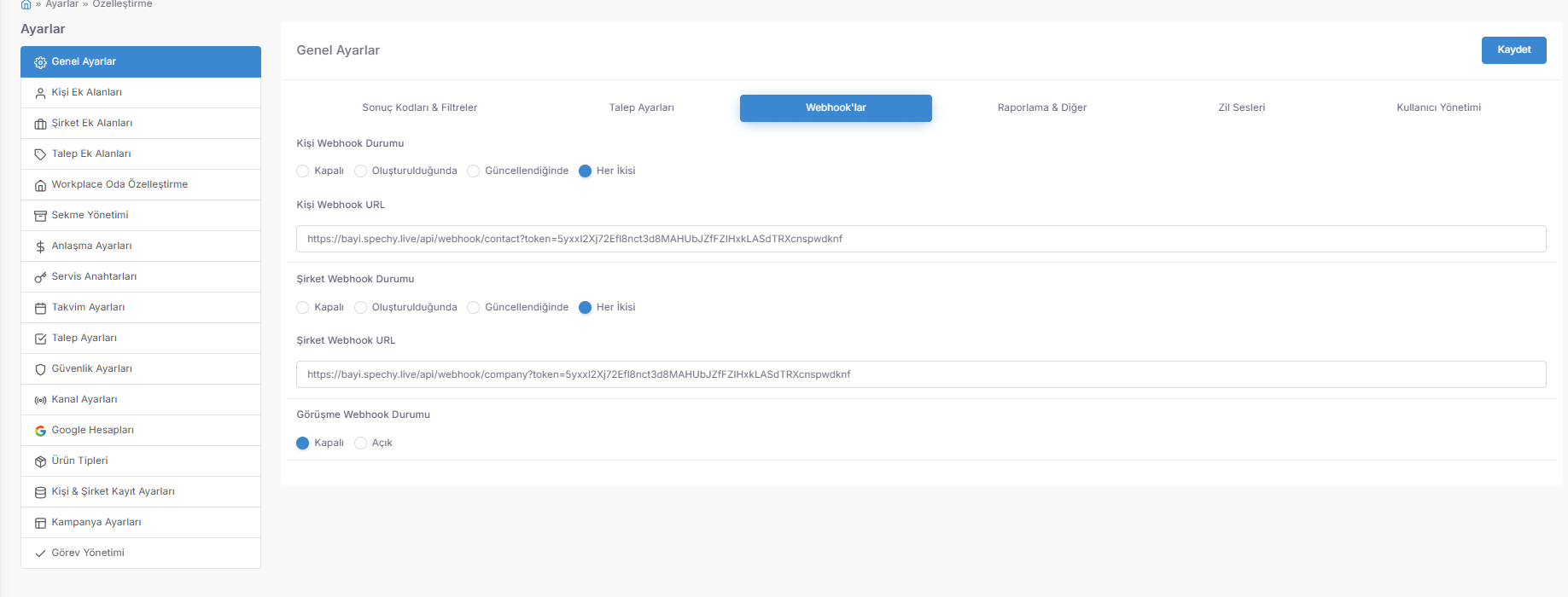Open the Kullanıcı Yönetimi tab
1568x597 pixels.
click(1438, 107)
